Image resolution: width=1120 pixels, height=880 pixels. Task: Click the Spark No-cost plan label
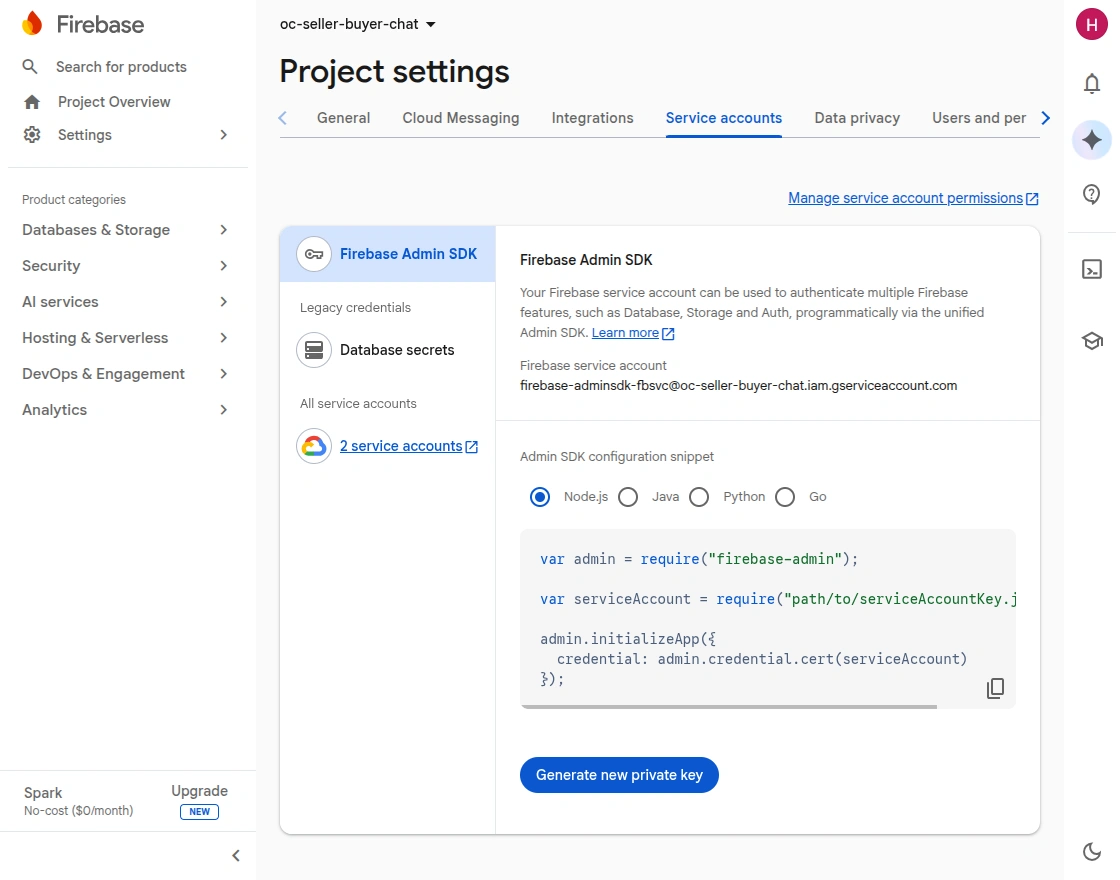point(79,801)
